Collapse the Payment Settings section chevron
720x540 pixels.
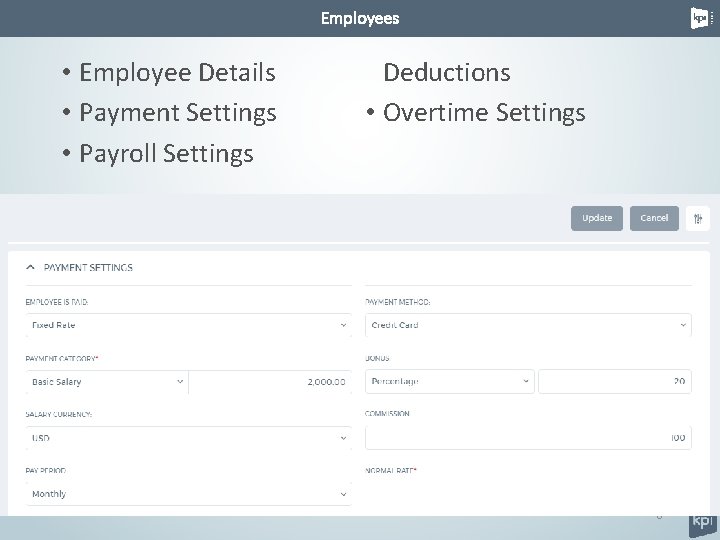[30, 267]
